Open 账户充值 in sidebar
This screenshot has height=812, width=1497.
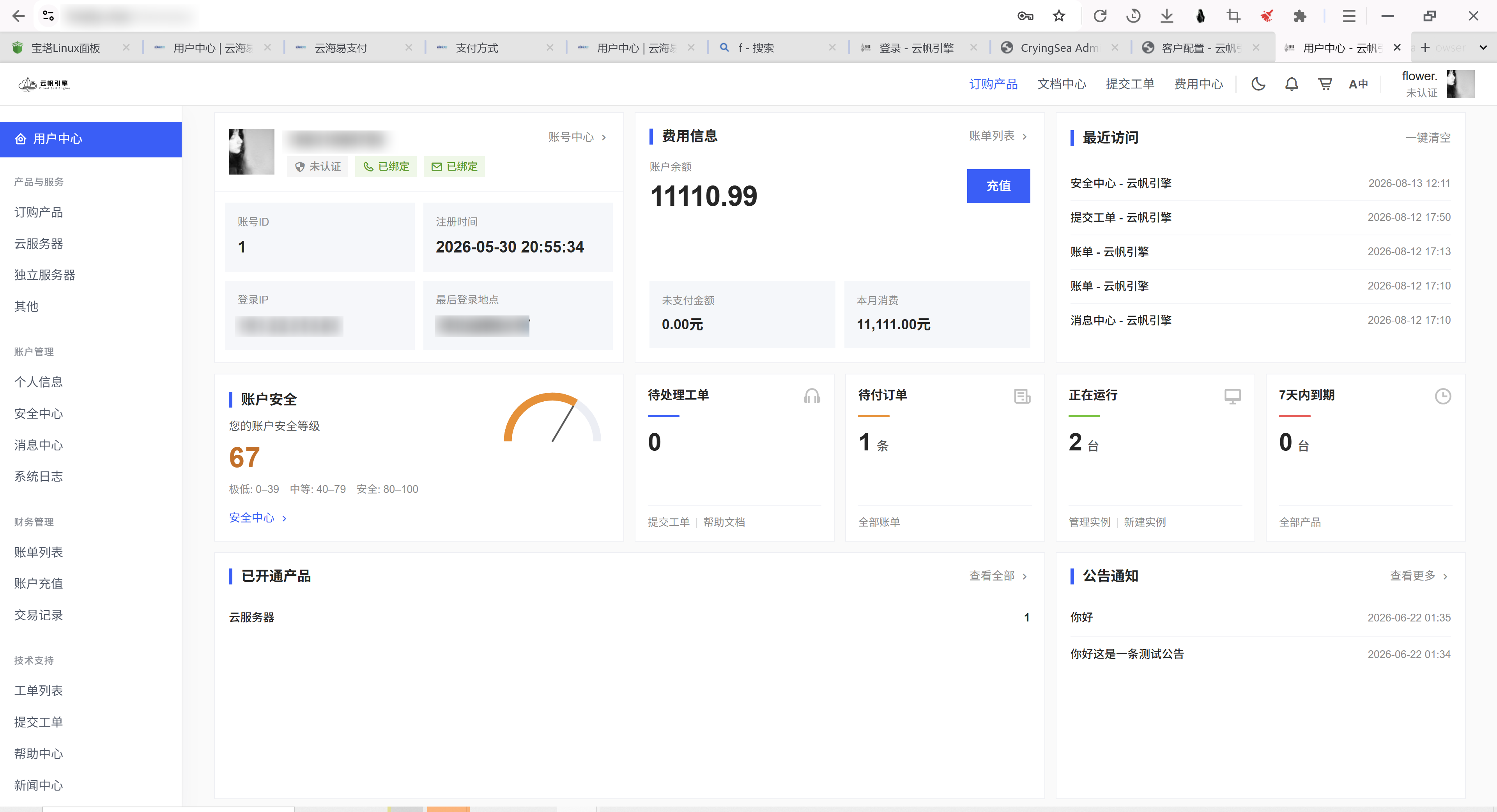point(39,583)
